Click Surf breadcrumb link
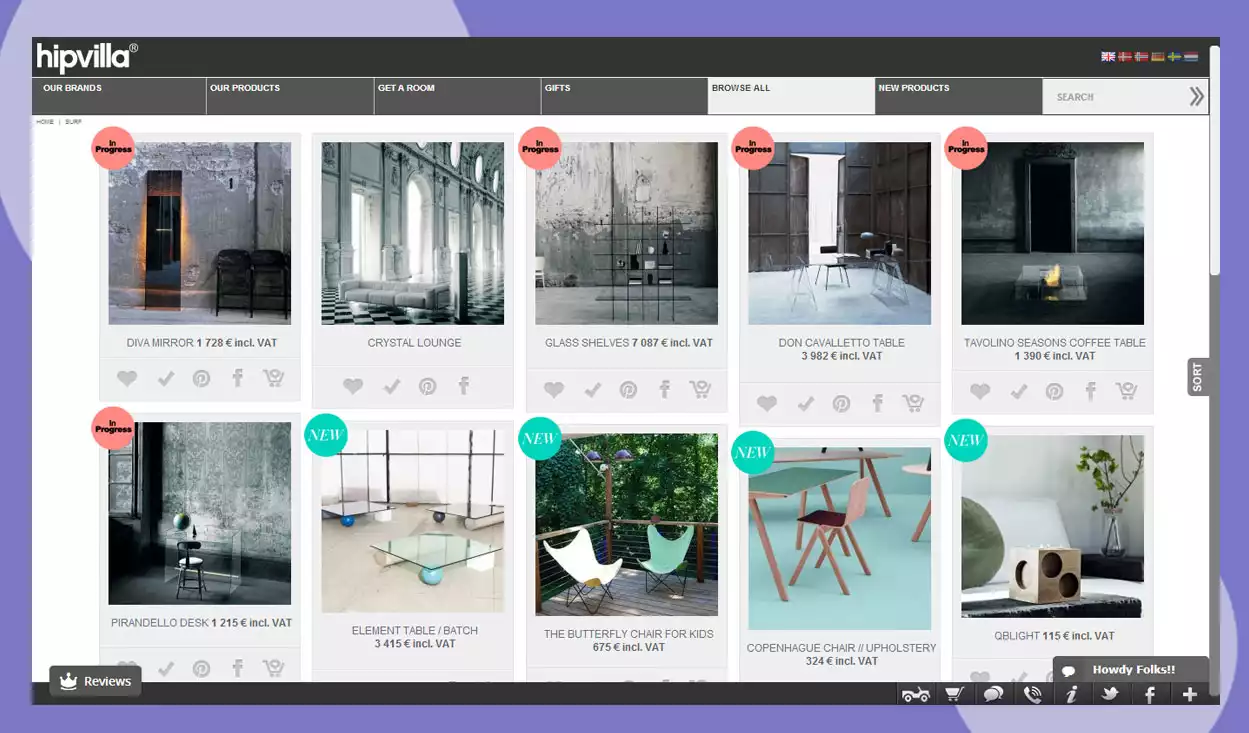 [73, 122]
